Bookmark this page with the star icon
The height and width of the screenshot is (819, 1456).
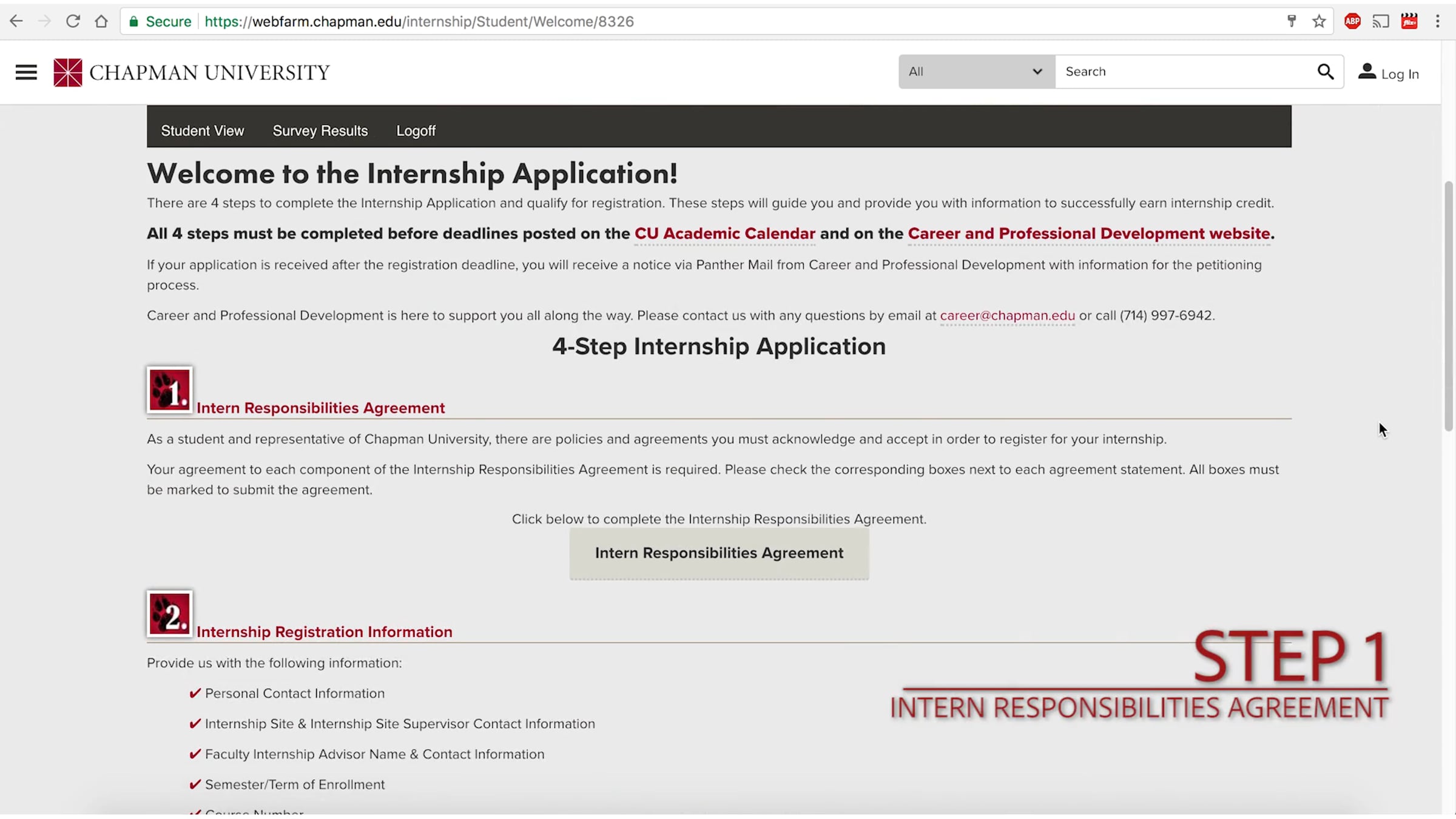(x=1319, y=21)
